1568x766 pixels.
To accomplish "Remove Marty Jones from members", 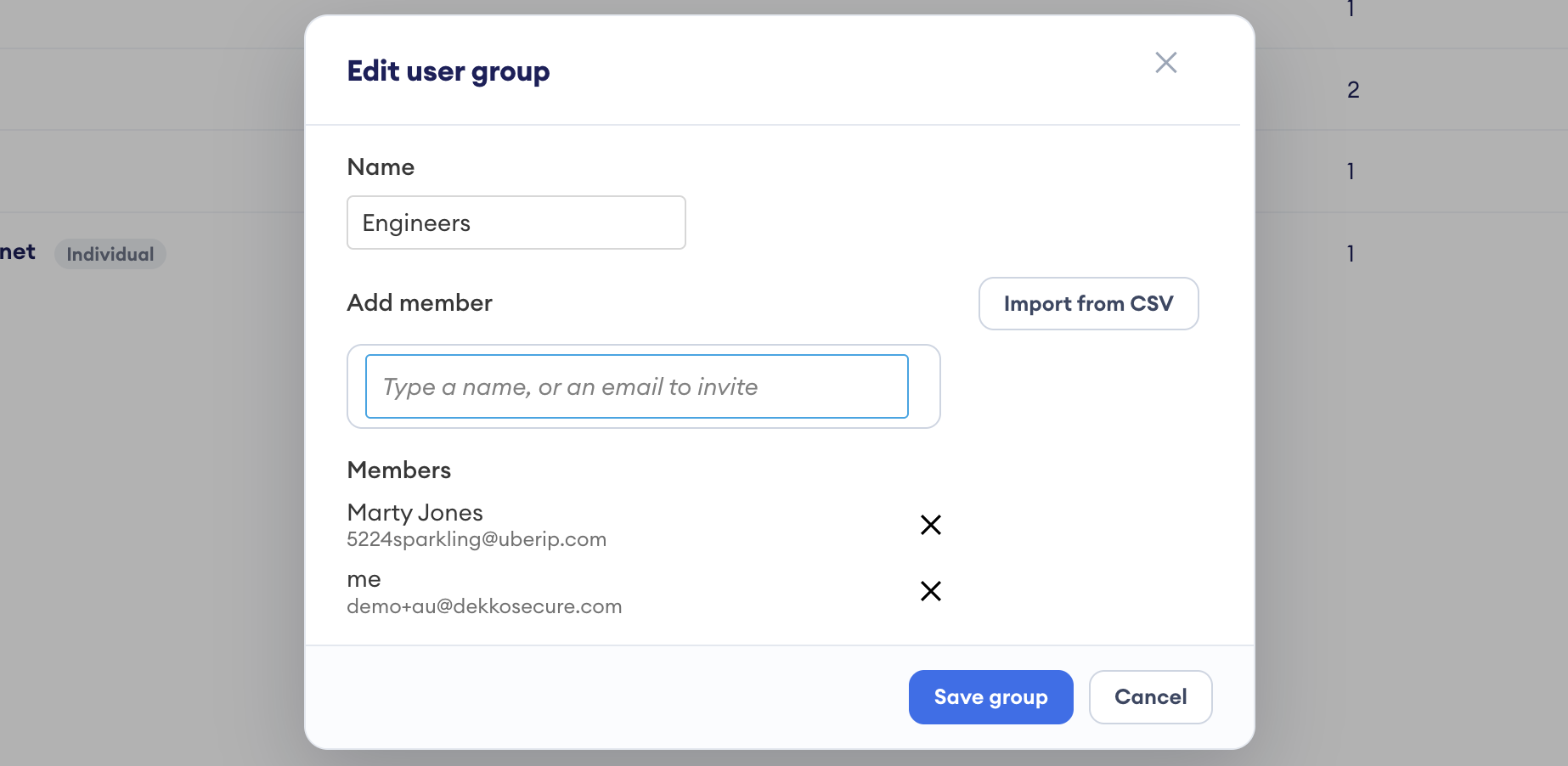I will pos(931,525).
